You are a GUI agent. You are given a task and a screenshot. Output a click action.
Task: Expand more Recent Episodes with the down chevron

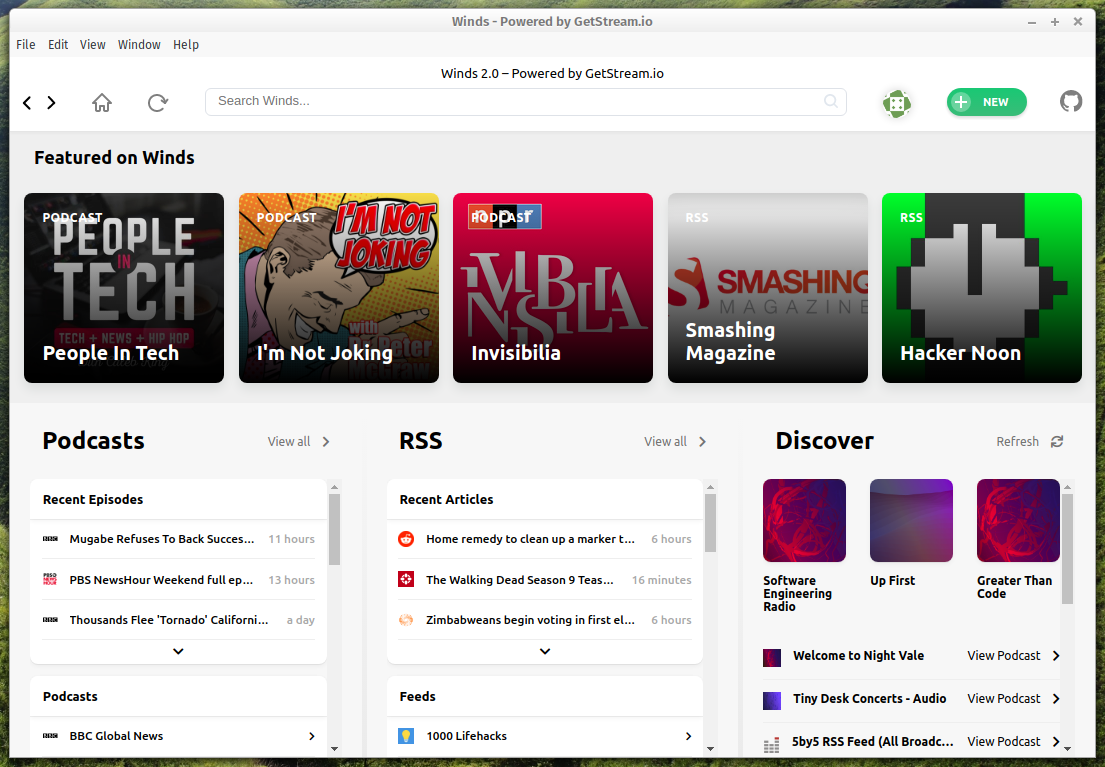coord(178,651)
